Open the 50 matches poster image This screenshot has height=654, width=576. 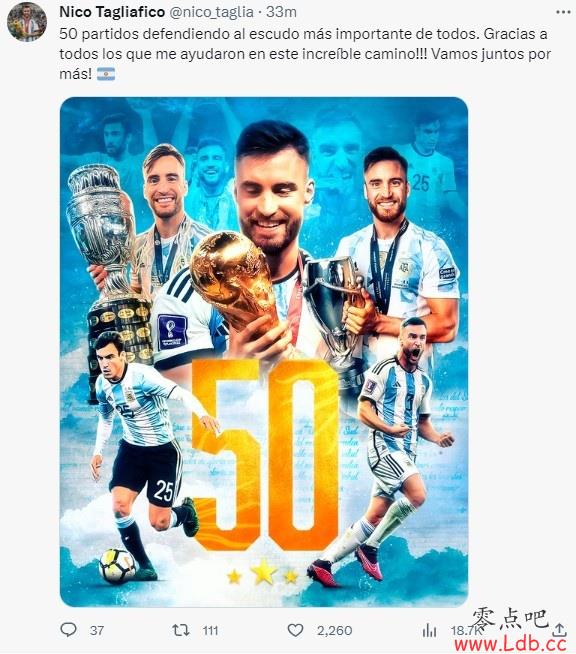[264, 352]
